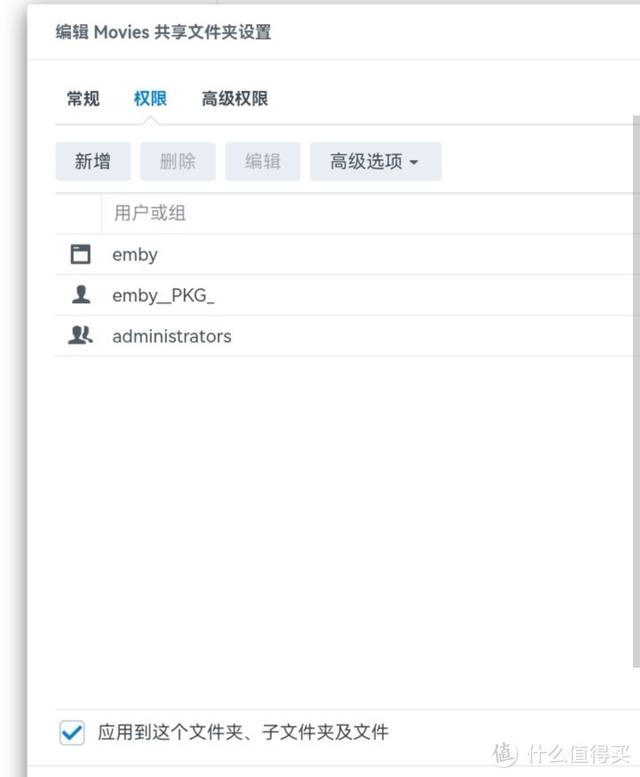Click the vertical scrollbar of the dialog
The width and height of the screenshot is (640, 777).
click(636, 391)
